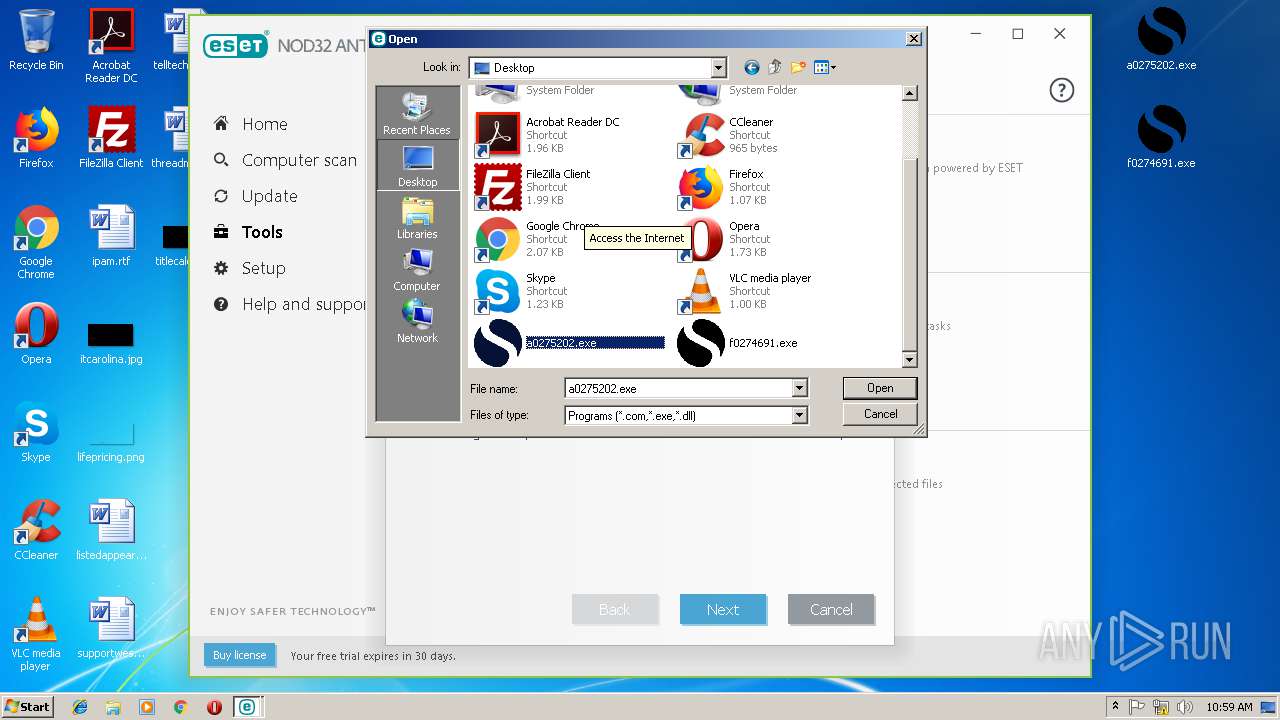Open Opera from the taskbar

(214, 707)
